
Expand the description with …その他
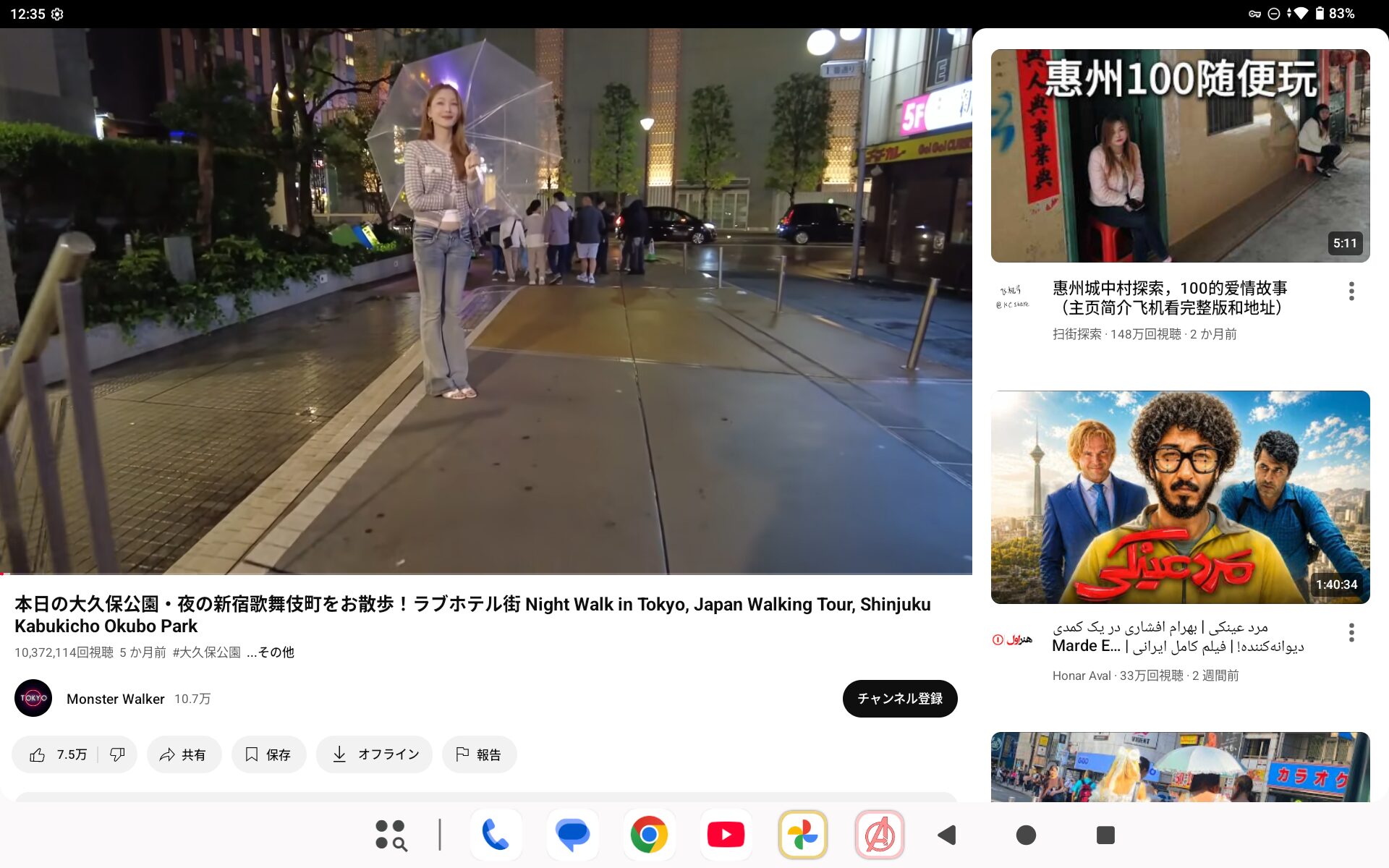pyautogui.click(x=271, y=652)
